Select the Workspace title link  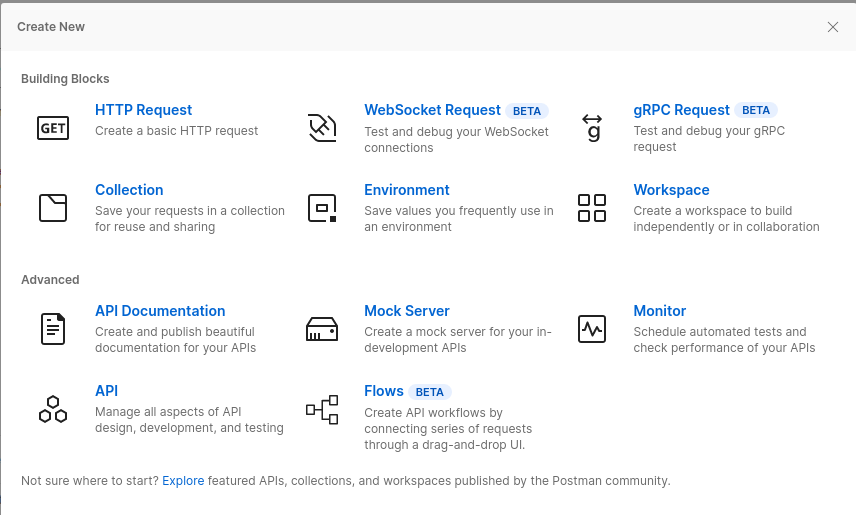(671, 190)
